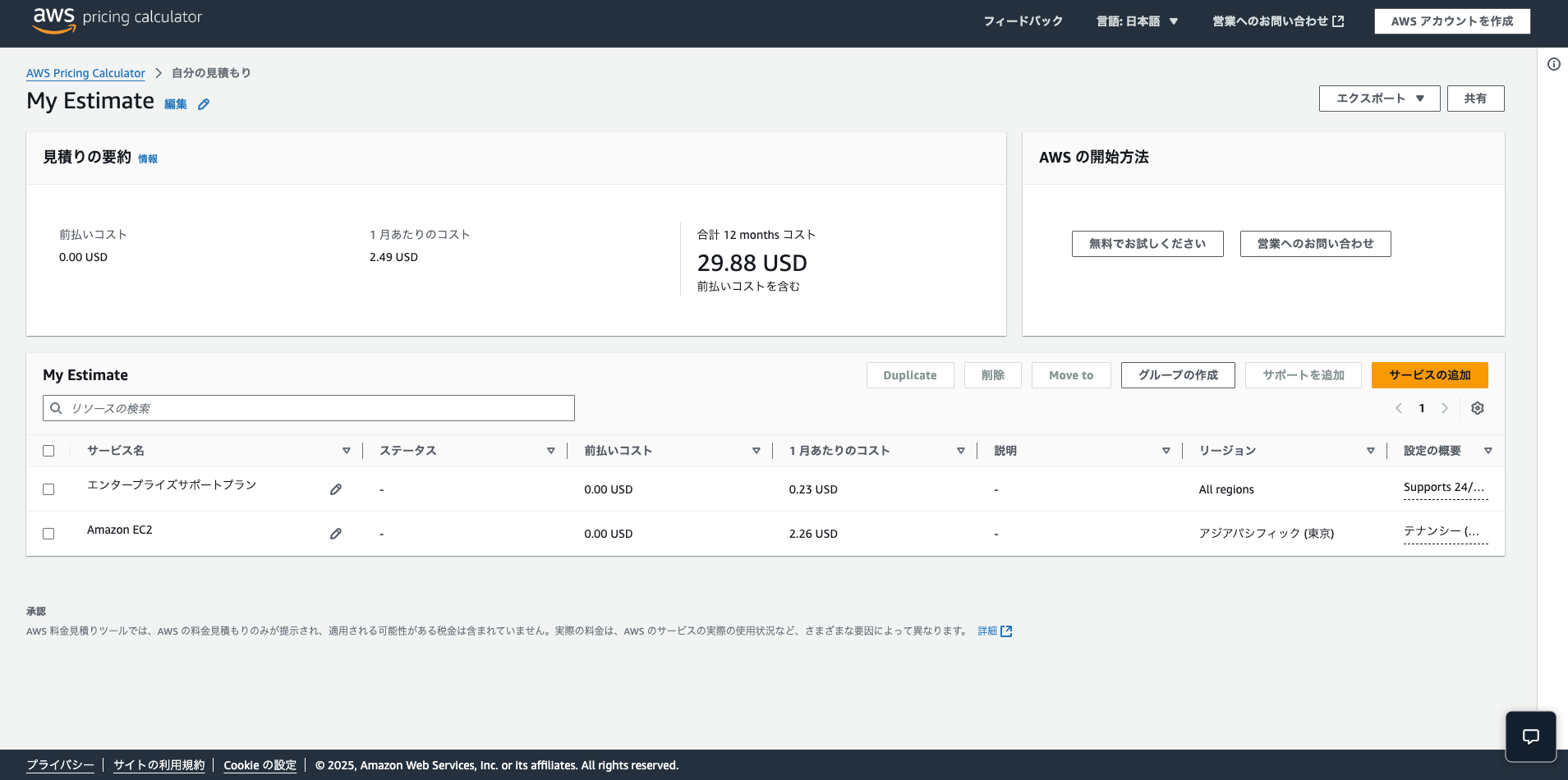Click フィードバック in the top navigation
Viewport: 1568px width, 780px height.
pyautogui.click(x=1023, y=21)
